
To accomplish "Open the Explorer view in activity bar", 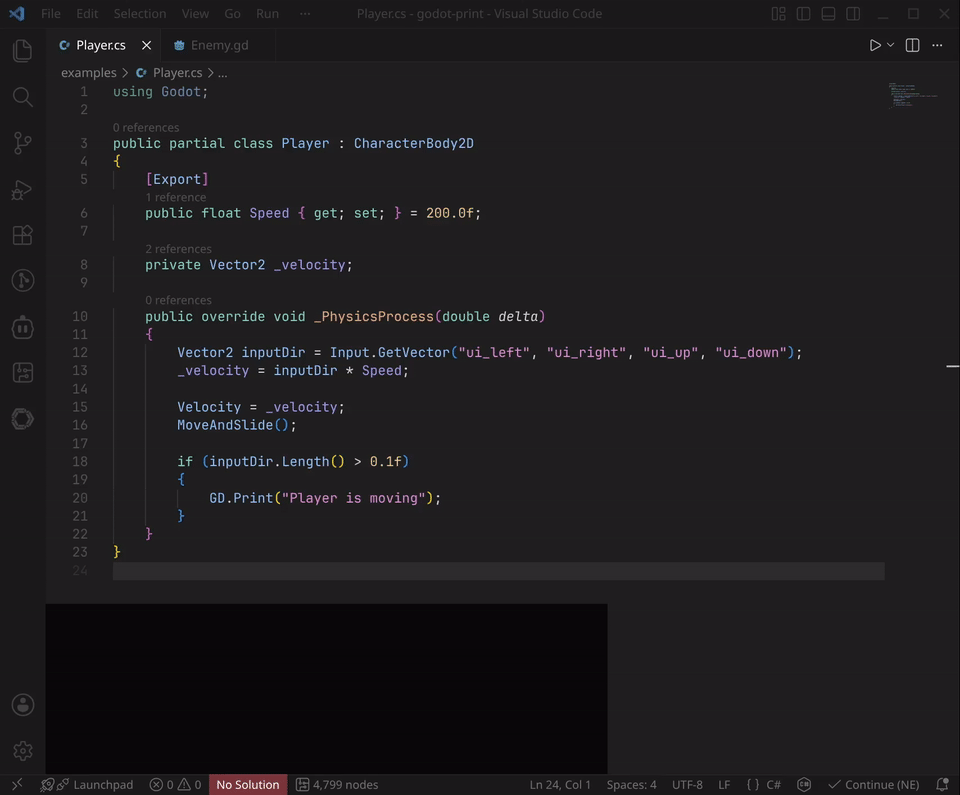I will click(23, 50).
